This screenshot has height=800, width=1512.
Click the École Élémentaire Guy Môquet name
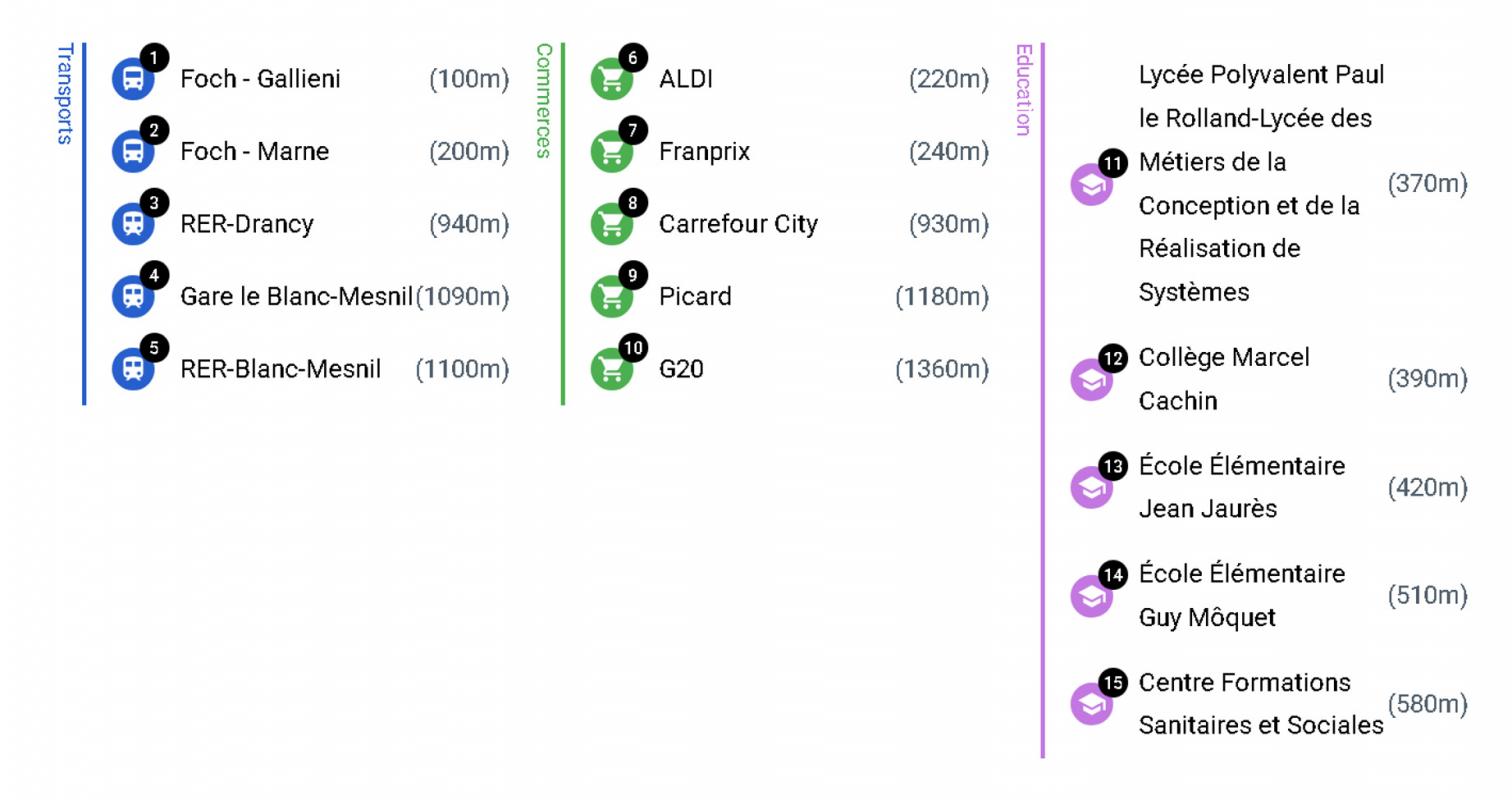pos(1241,596)
